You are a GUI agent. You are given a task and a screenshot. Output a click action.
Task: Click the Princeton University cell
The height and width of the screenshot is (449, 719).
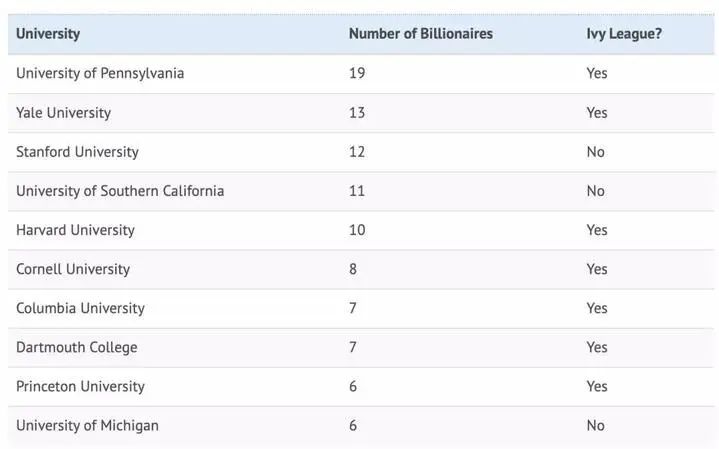(80, 386)
